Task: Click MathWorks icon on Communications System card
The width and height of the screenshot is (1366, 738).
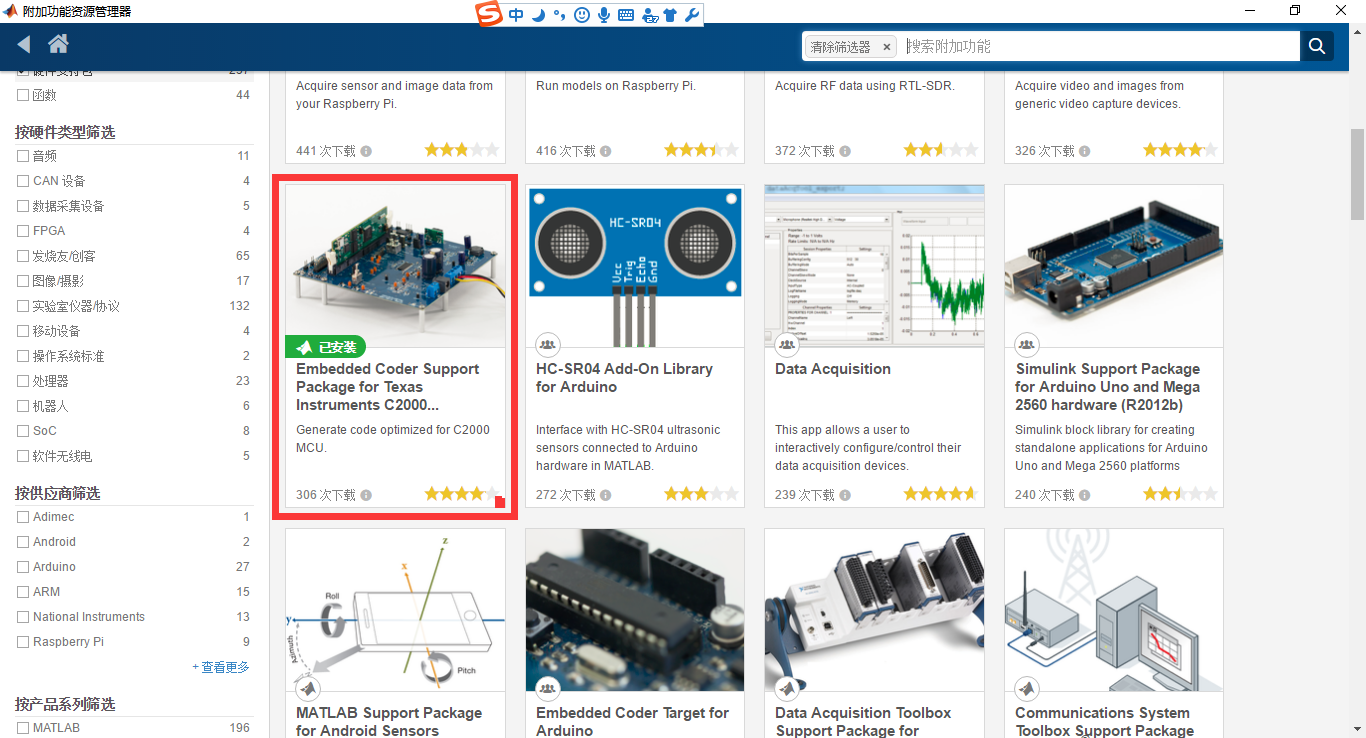Action: click(x=1027, y=689)
